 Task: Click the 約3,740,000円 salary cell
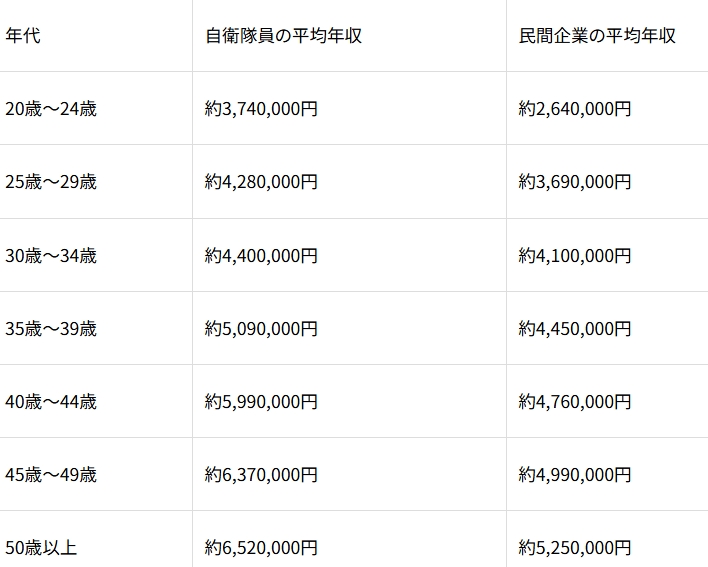pyautogui.click(x=261, y=109)
